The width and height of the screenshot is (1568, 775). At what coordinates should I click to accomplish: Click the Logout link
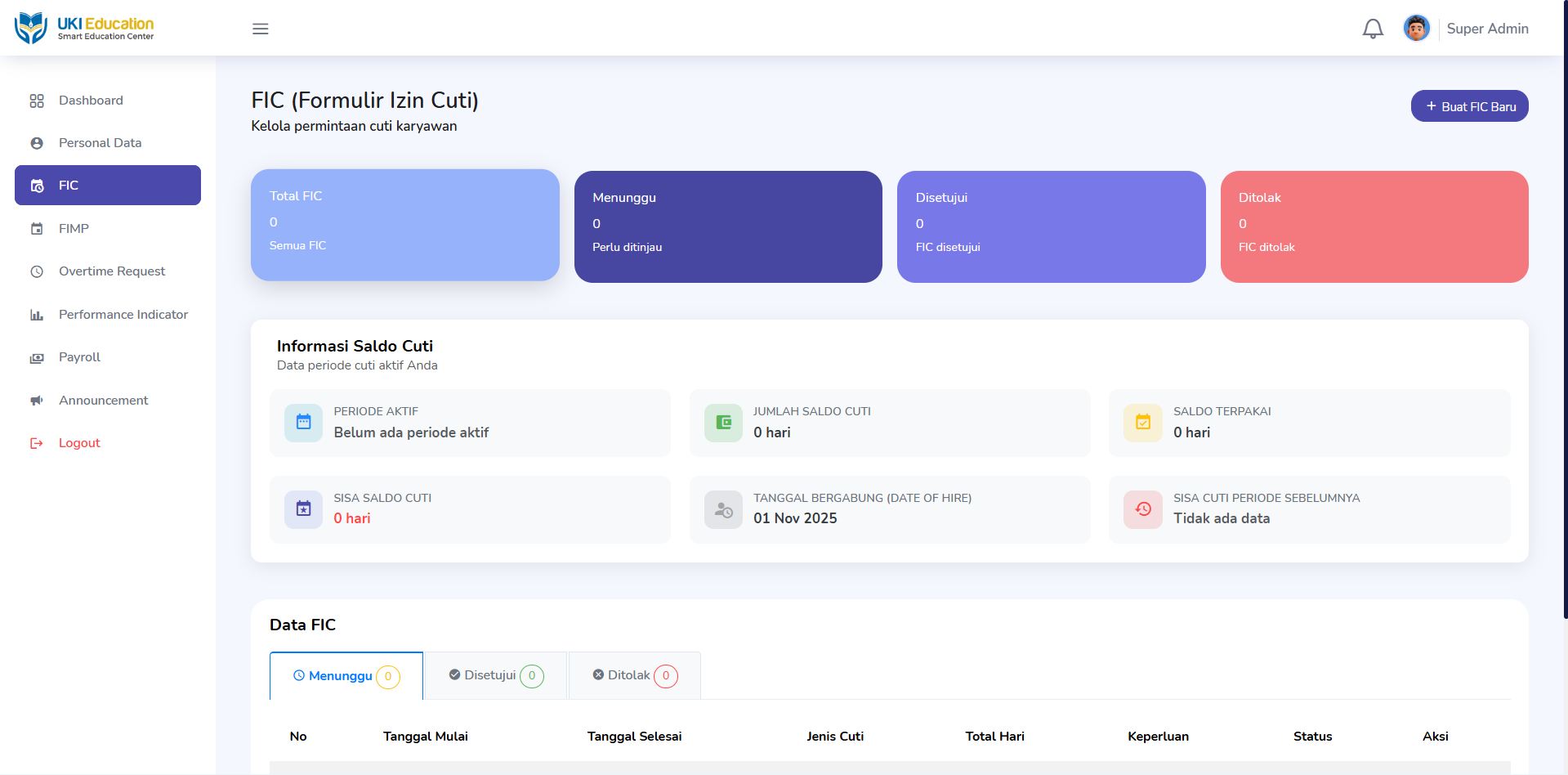click(x=108, y=443)
